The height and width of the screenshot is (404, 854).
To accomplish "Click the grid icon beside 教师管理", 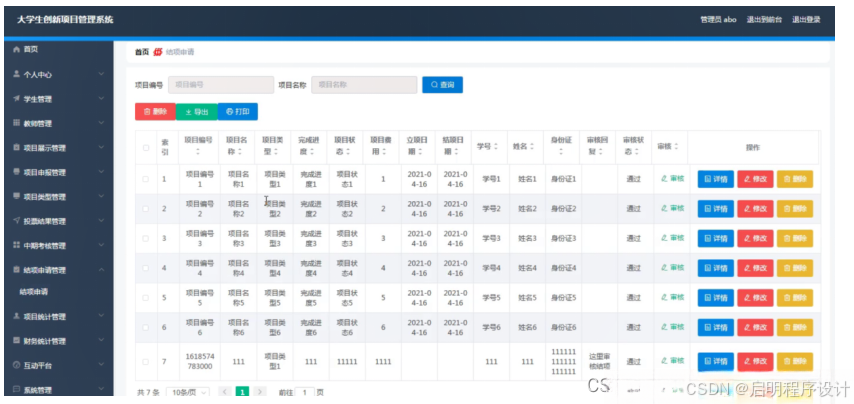I will pos(16,123).
